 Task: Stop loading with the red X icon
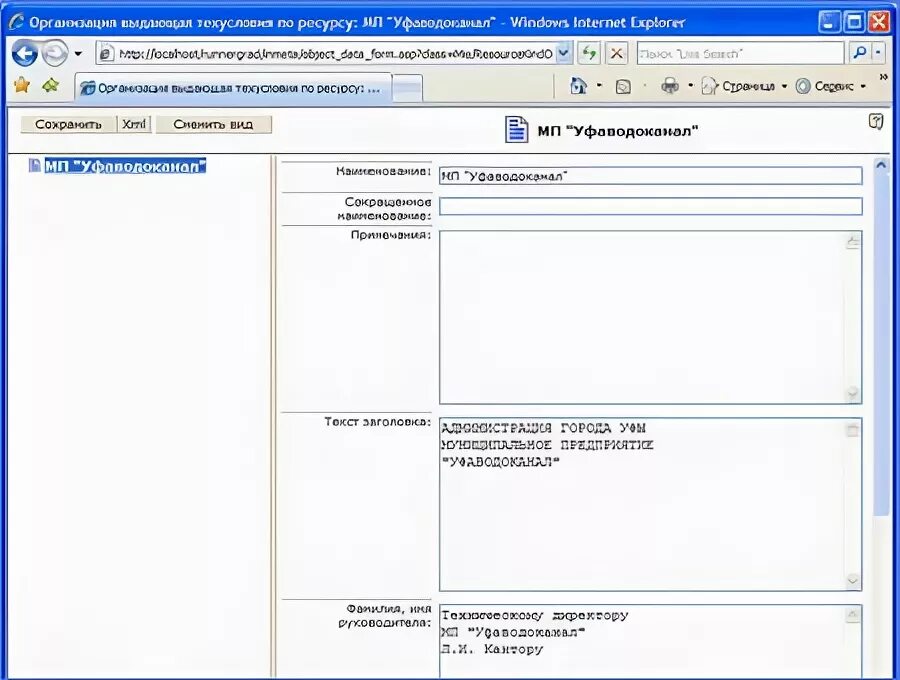[x=616, y=54]
